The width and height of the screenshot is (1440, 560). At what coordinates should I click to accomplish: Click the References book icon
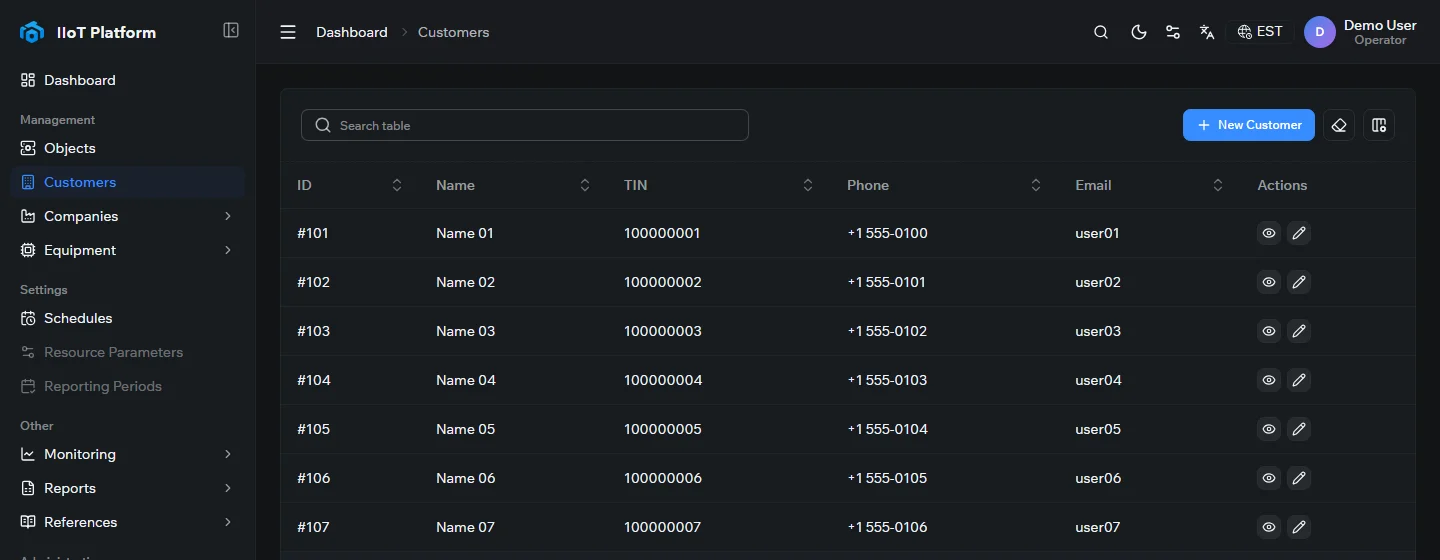click(x=28, y=522)
